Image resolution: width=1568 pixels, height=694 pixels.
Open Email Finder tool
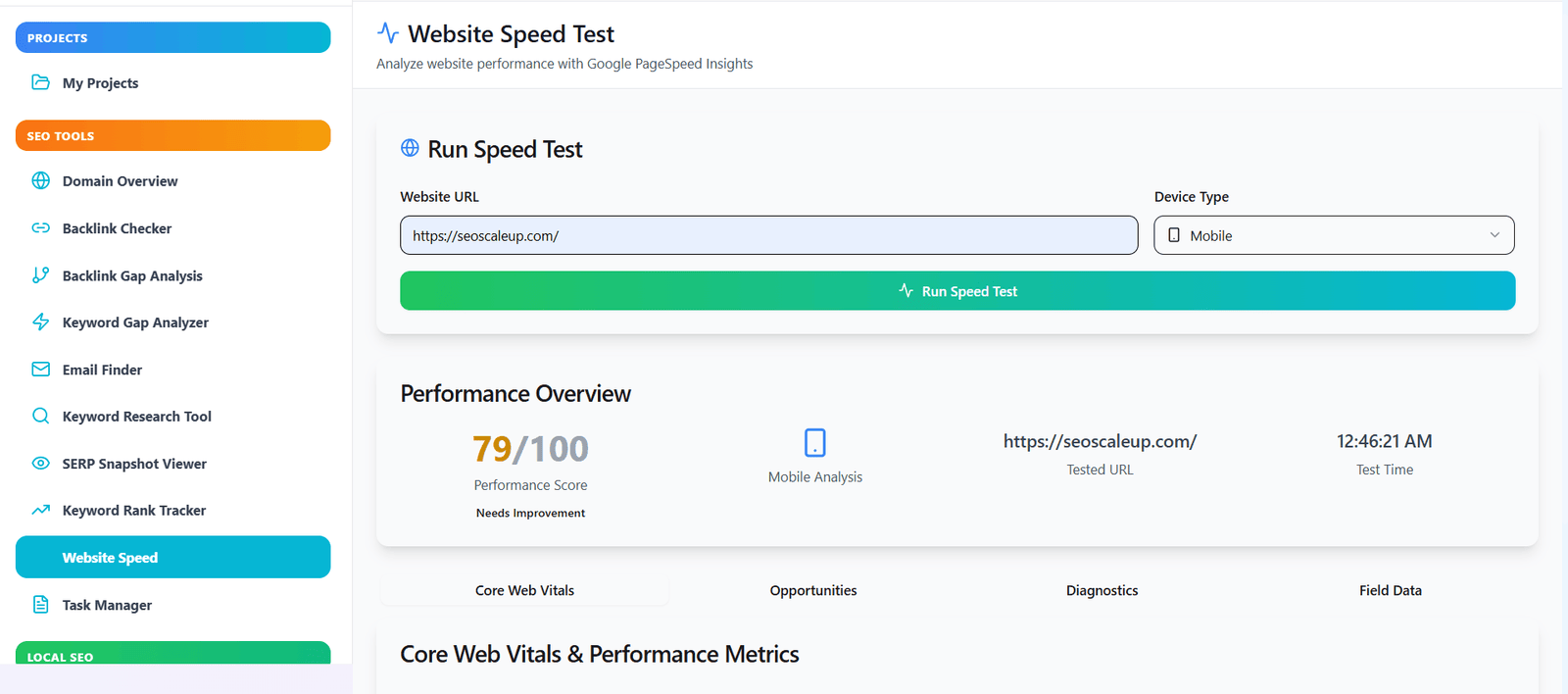172,370
